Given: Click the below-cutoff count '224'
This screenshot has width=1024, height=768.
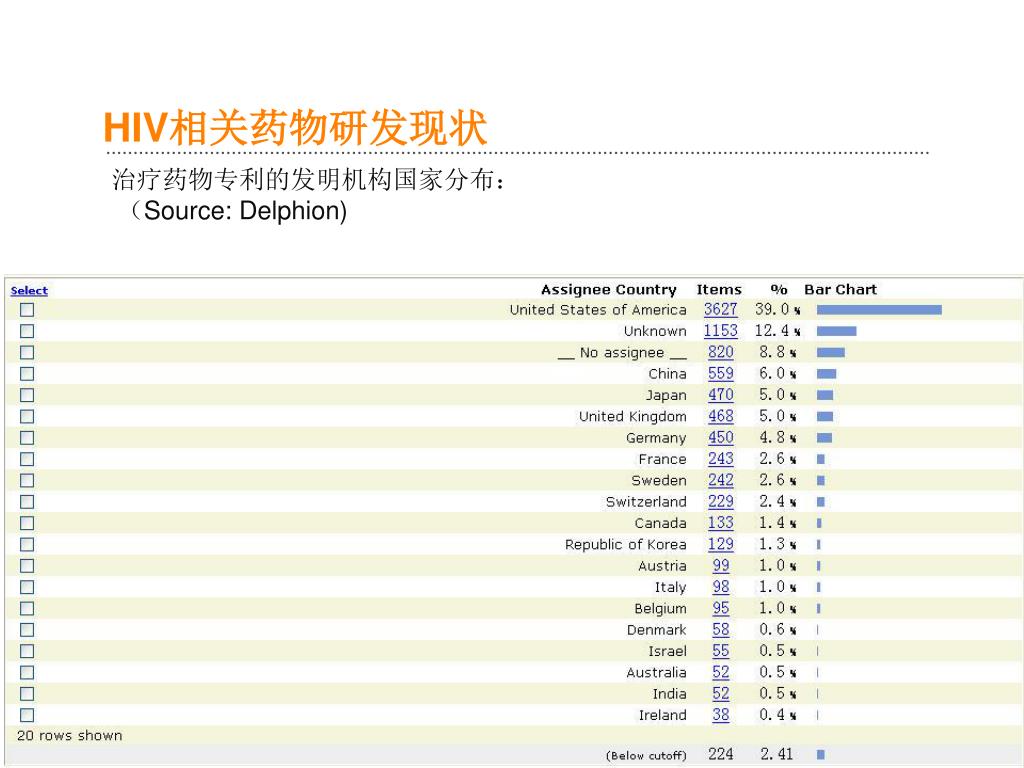Looking at the screenshot, I should (x=721, y=754).
